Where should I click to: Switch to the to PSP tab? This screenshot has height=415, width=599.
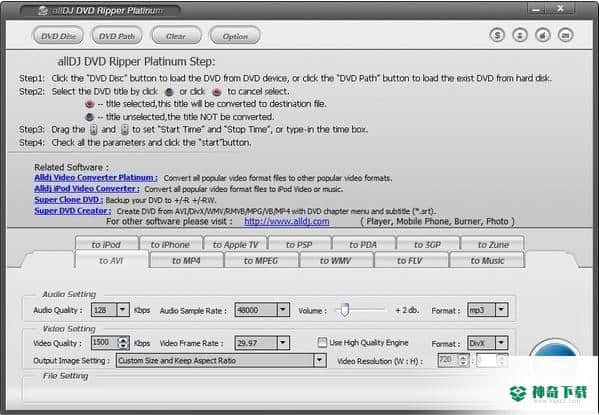299,244
